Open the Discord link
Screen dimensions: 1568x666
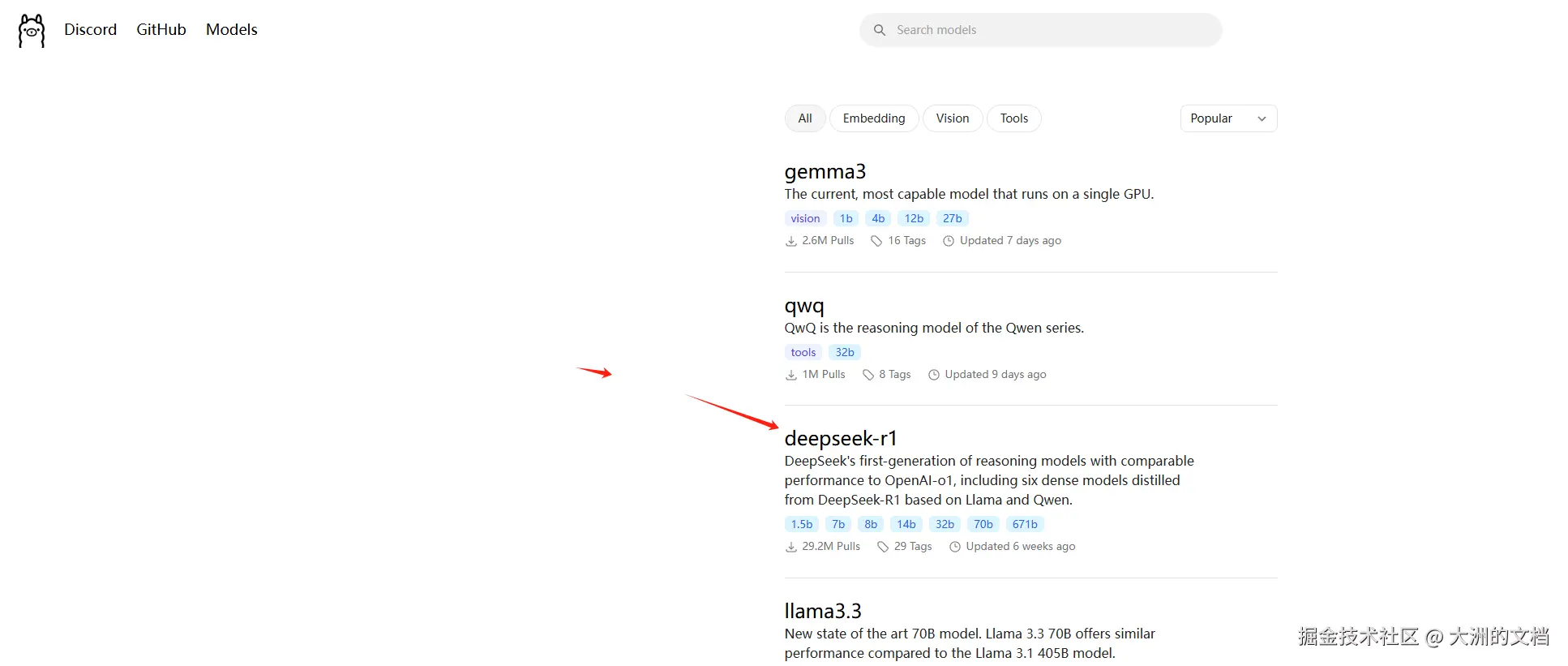[x=91, y=29]
